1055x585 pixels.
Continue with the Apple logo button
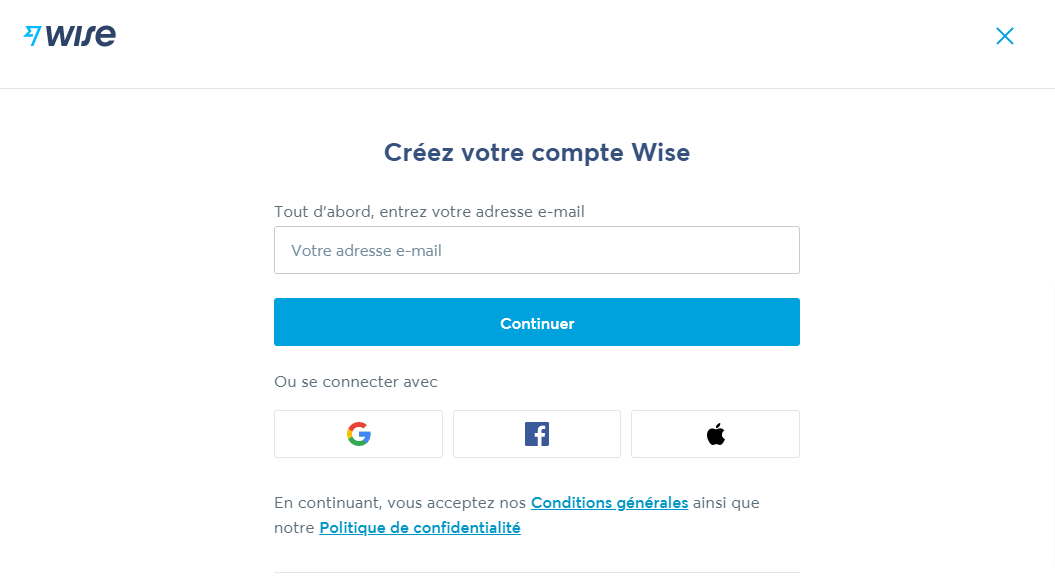(715, 434)
